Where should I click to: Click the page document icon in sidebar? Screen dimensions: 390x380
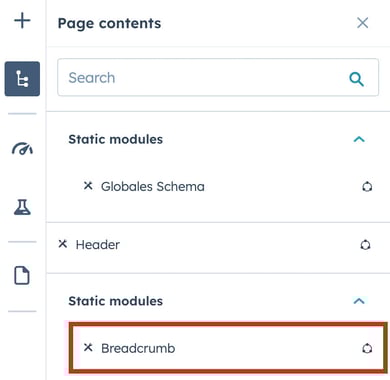click(x=22, y=275)
